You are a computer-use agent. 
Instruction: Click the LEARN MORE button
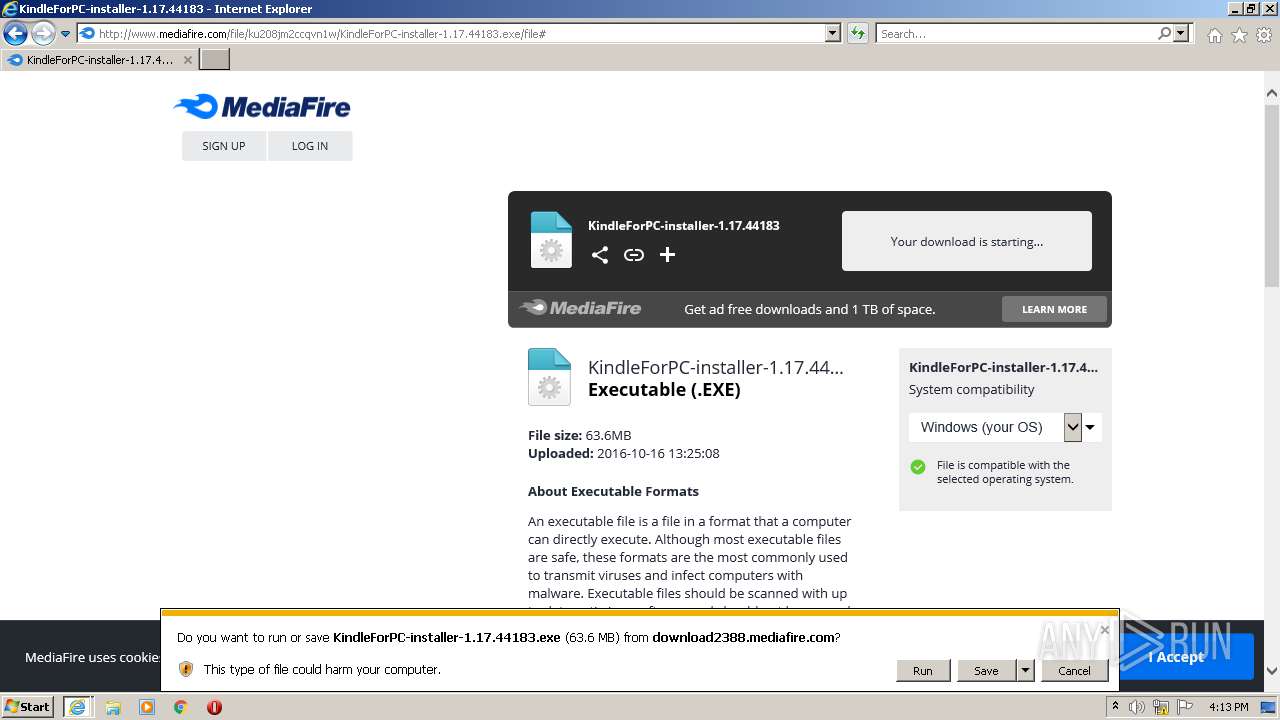point(1054,309)
